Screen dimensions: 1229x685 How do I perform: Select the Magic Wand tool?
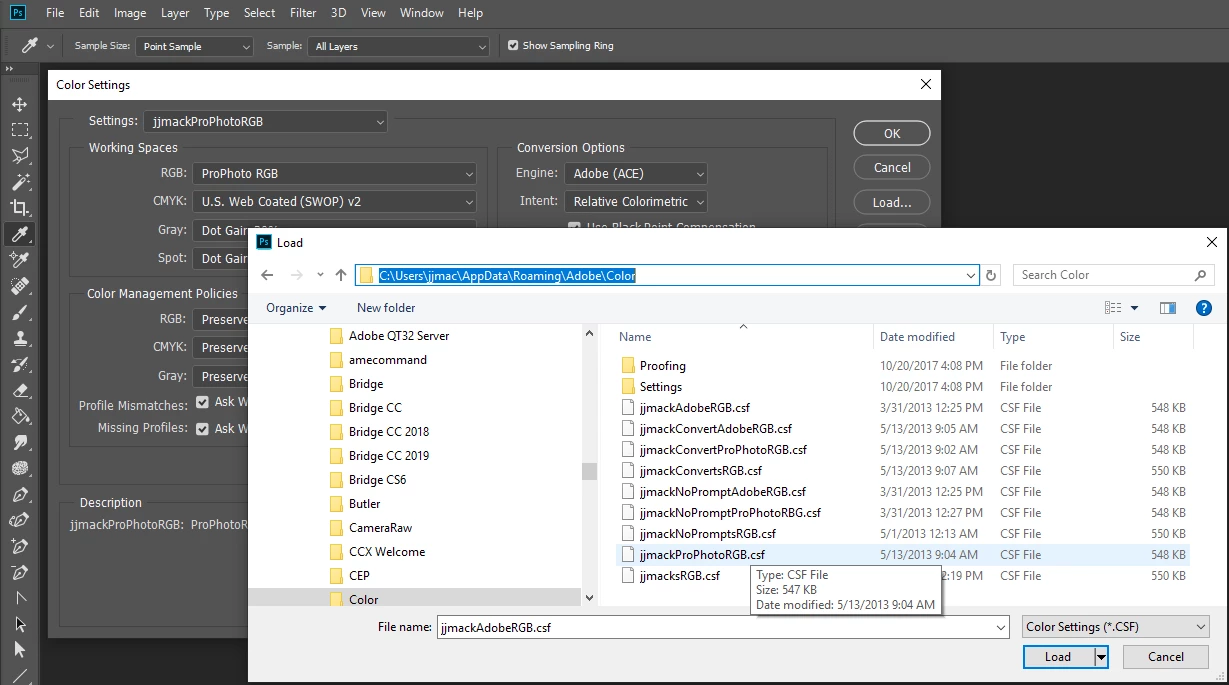click(19, 182)
